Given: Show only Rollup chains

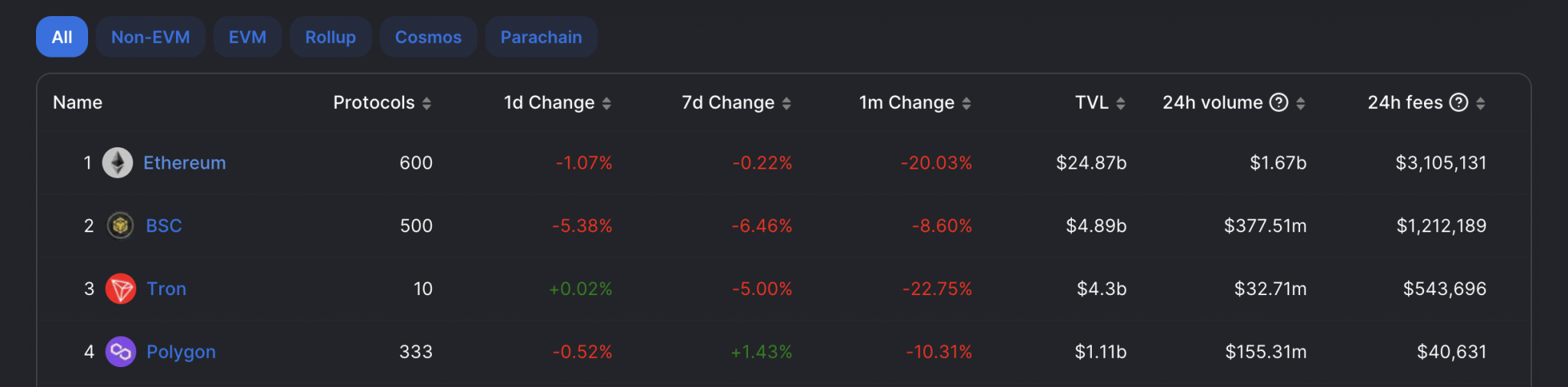Looking at the screenshot, I should [331, 37].
